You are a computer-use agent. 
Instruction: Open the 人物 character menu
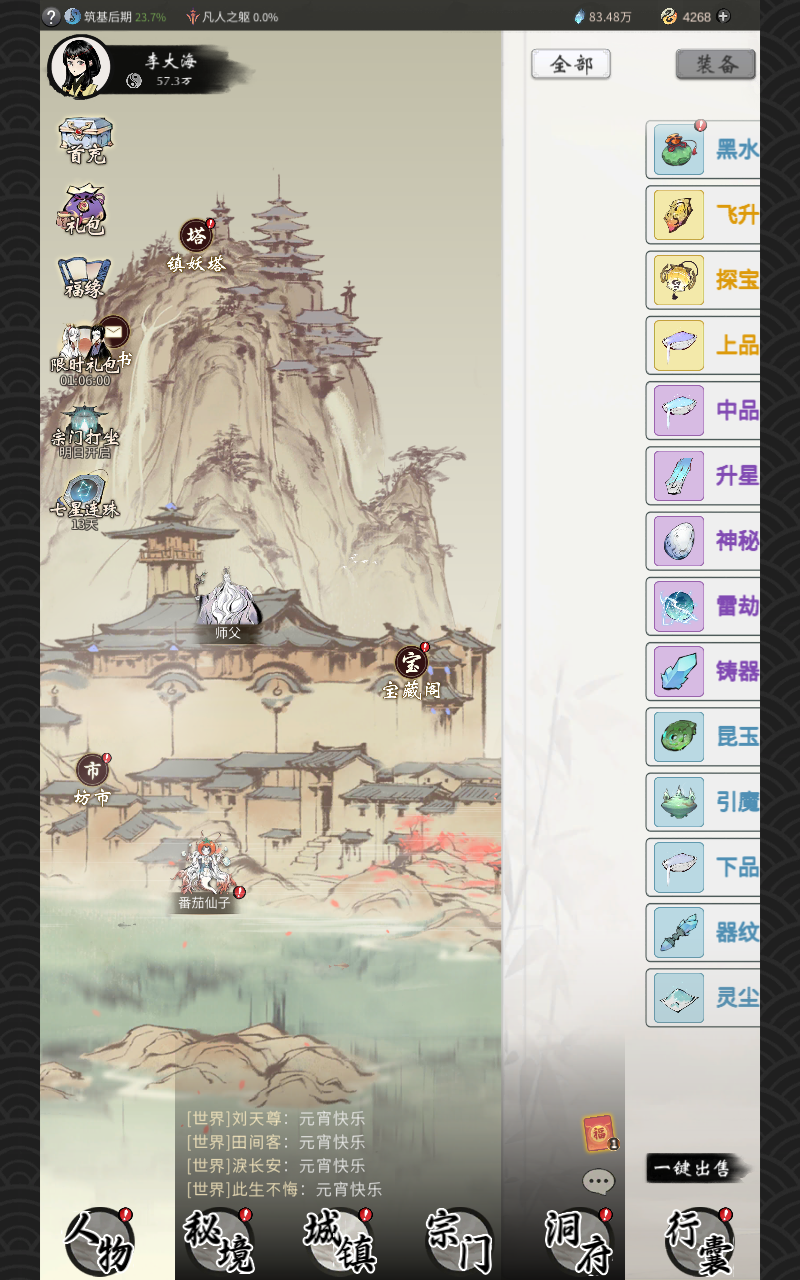[x=99, y=1241]
